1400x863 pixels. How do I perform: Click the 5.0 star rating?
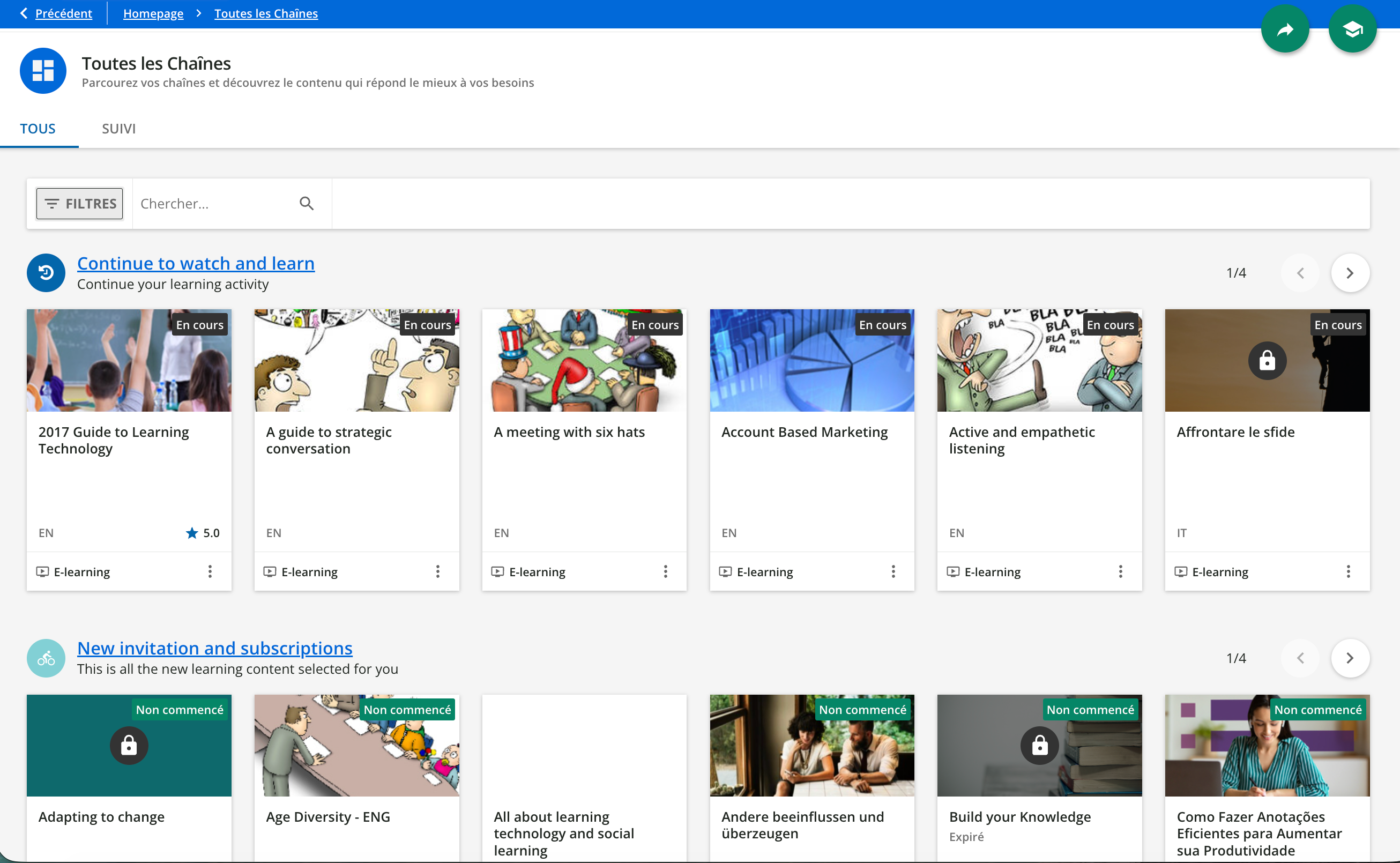203,532
